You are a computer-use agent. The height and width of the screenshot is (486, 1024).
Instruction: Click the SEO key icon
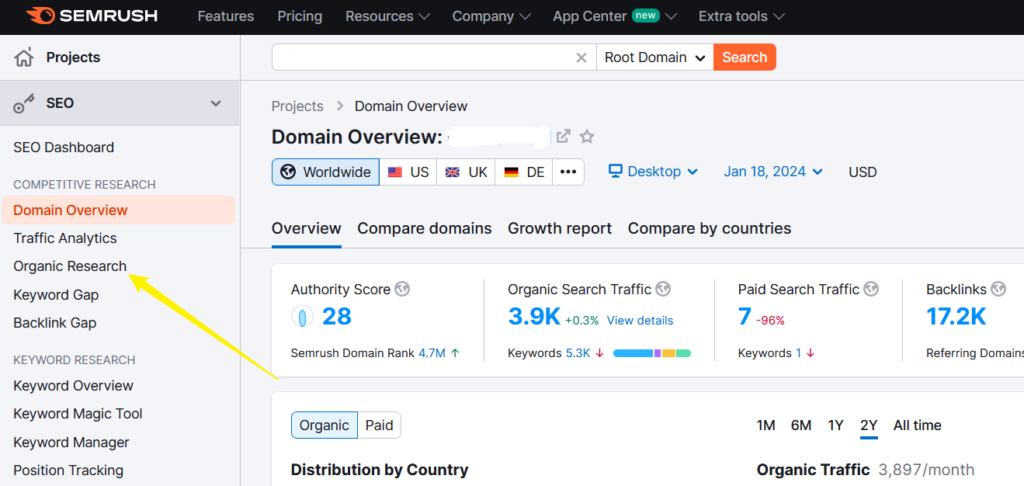[x=24, y=103]
